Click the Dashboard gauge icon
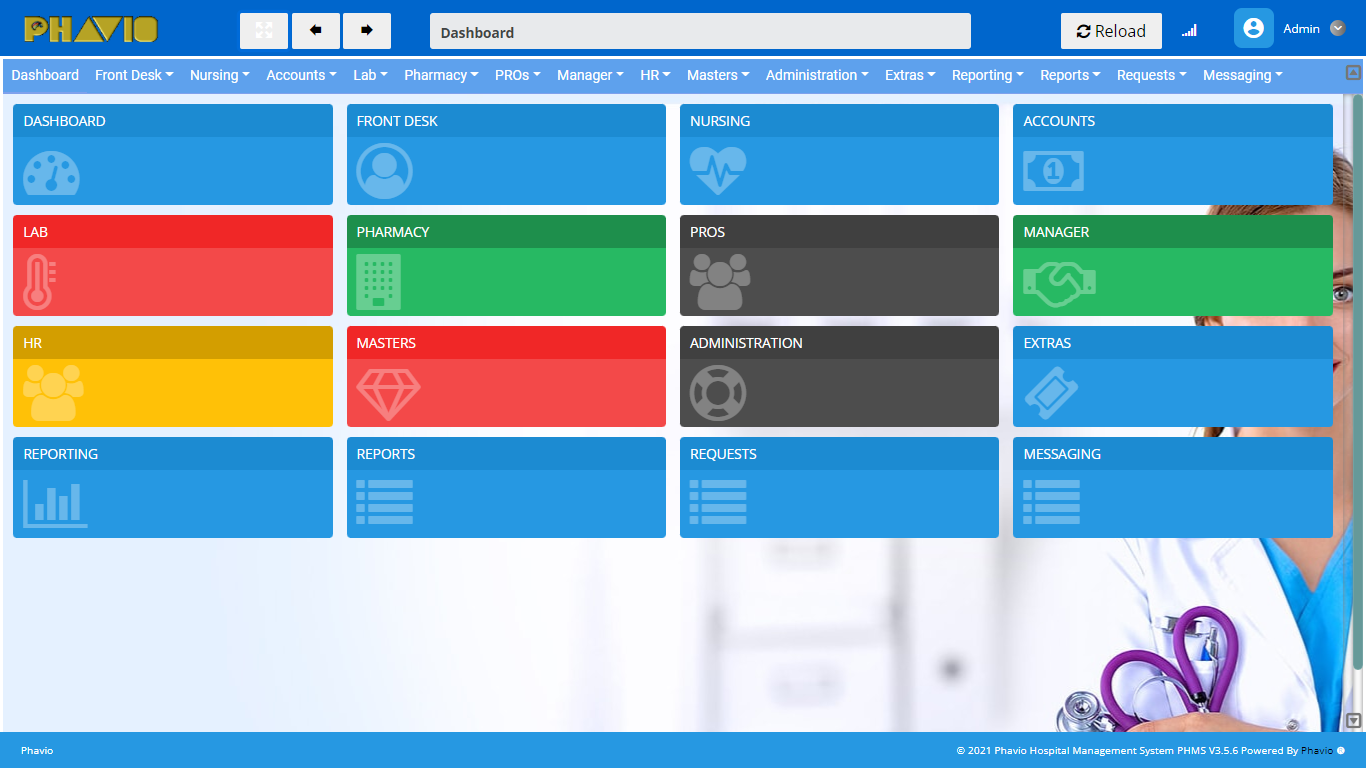This screenshot has width=1366, height=768. (x=51, y=172)
